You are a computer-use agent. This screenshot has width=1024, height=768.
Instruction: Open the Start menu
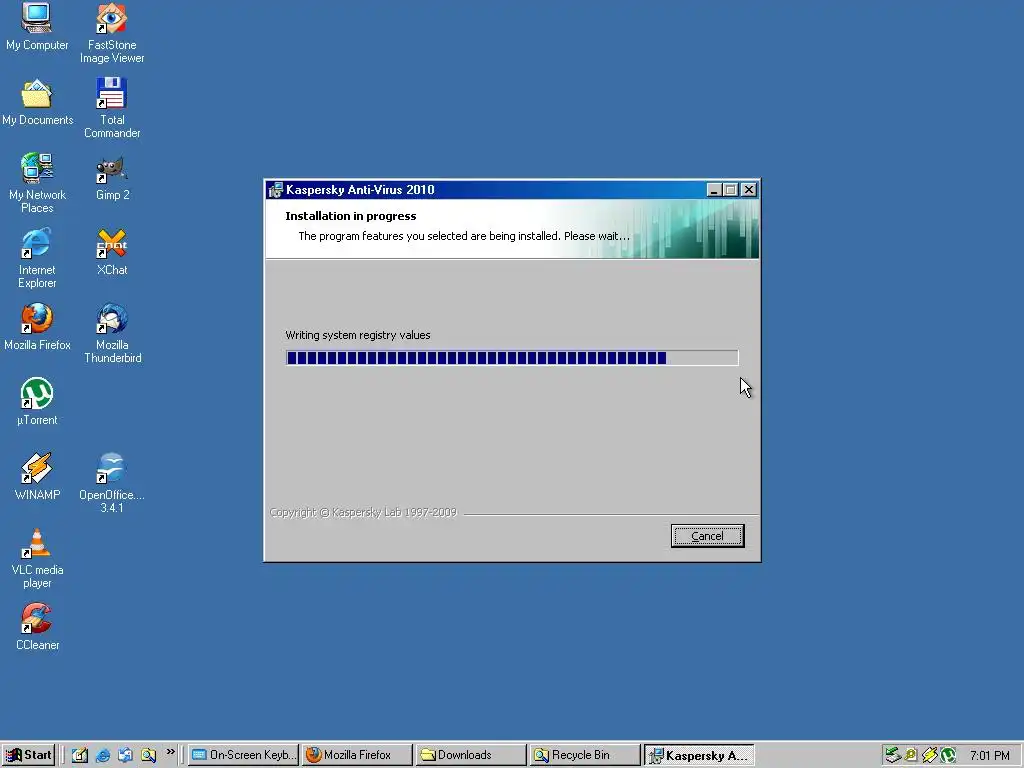coord(28,755)
